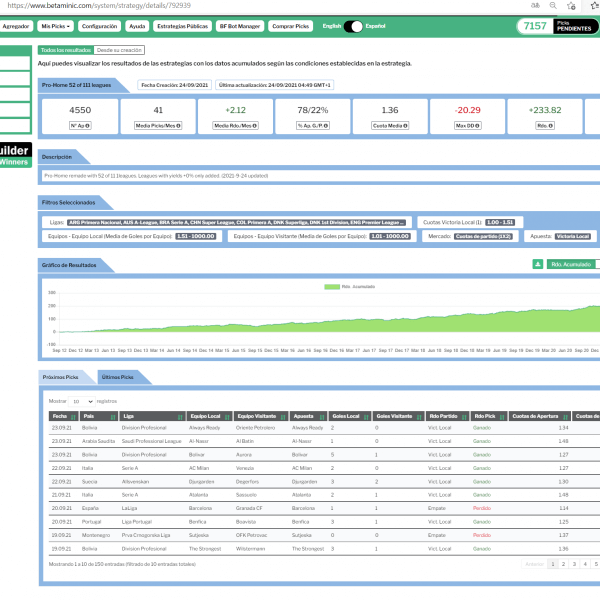600x600 pixels.
Task: Click Saudi Professional League cell
Action: pos(152,441)
